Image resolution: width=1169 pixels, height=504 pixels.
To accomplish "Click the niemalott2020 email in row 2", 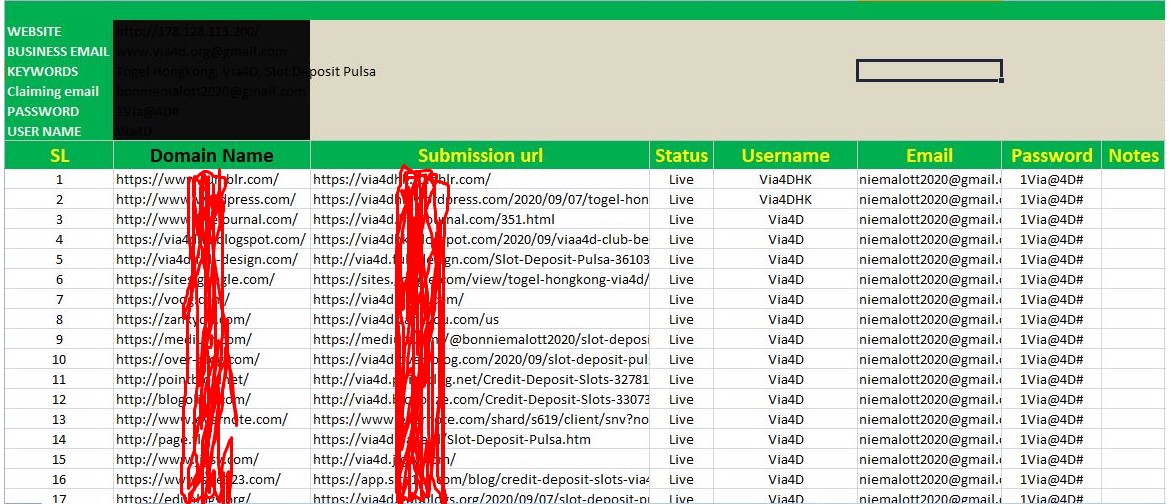I will click(929, 199).
